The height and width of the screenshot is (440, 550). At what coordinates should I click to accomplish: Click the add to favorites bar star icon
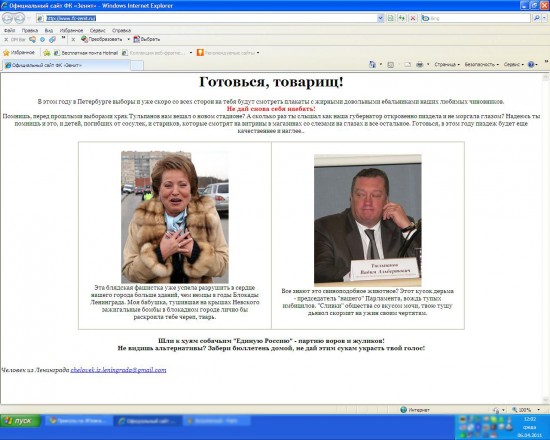(46, 53)
